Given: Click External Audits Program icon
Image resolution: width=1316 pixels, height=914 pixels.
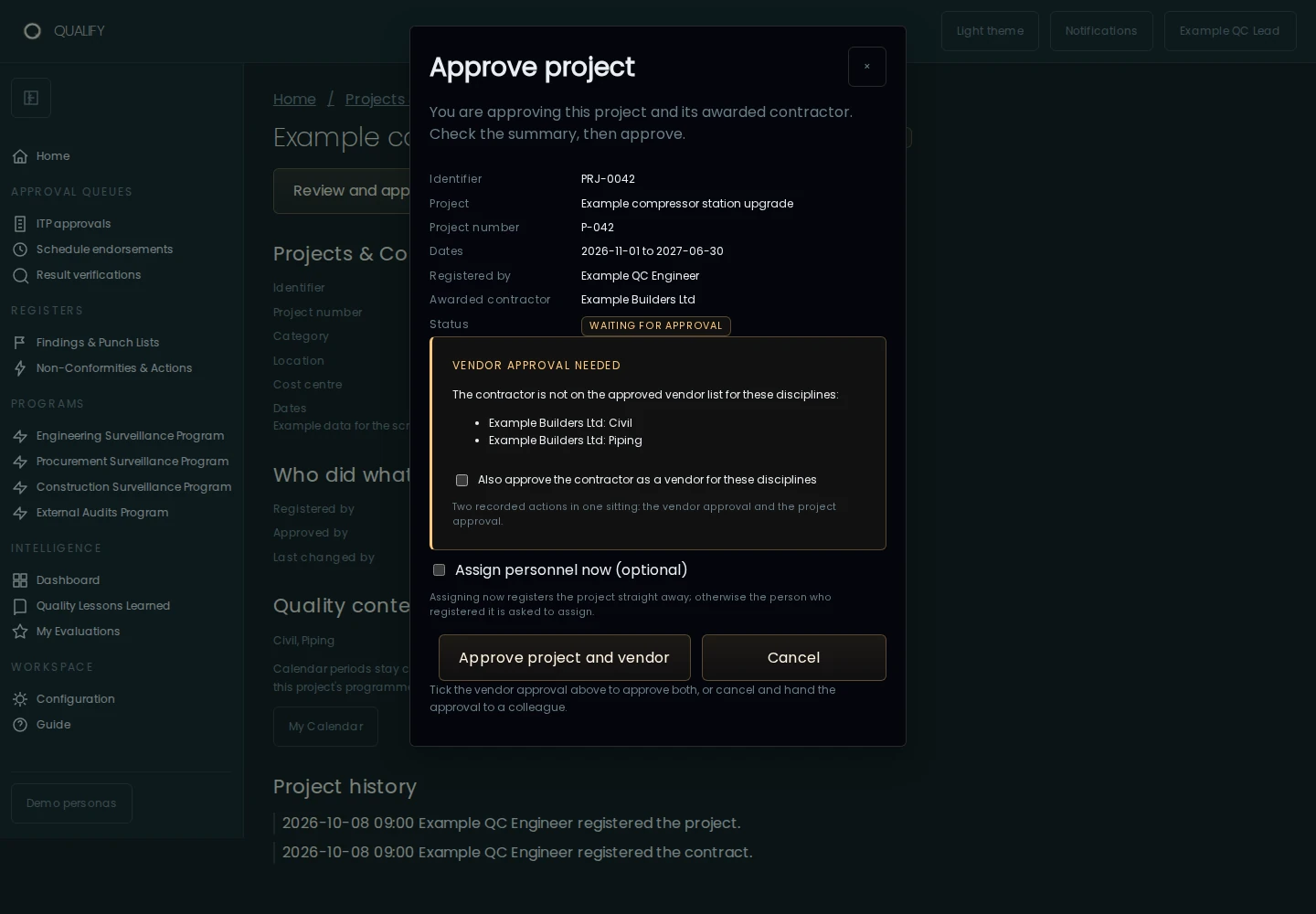Looking at the screenshot, I should [20, 513].
